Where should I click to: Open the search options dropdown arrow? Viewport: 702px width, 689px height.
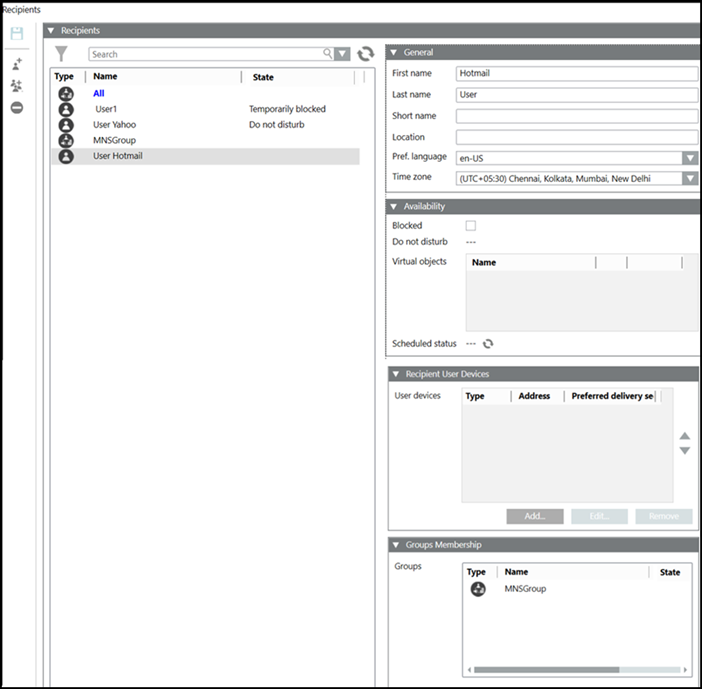coord(343,54)
